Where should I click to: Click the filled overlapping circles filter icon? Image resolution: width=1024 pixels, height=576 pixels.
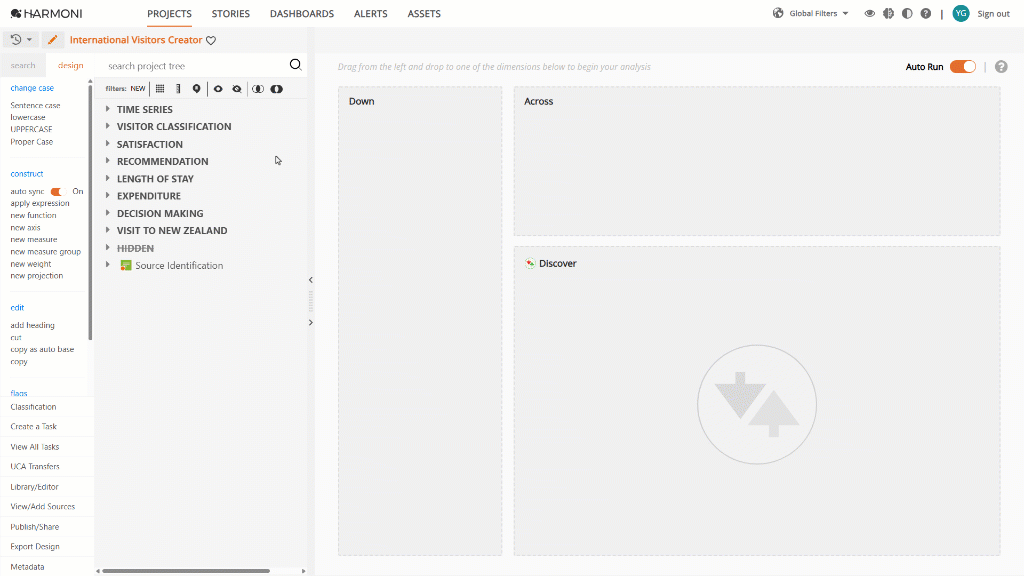[x=277, y=89]
